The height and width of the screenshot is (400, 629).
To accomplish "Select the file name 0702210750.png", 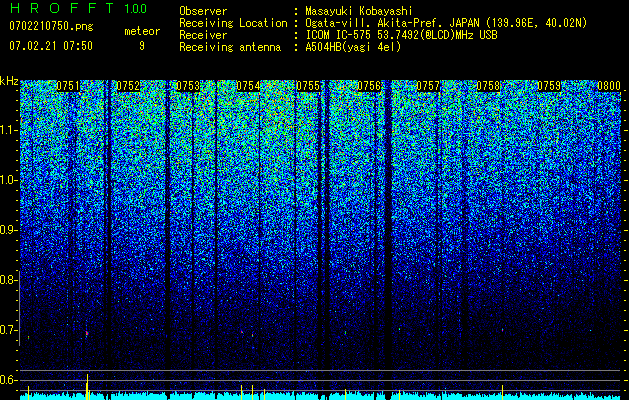I will [51, 26].
